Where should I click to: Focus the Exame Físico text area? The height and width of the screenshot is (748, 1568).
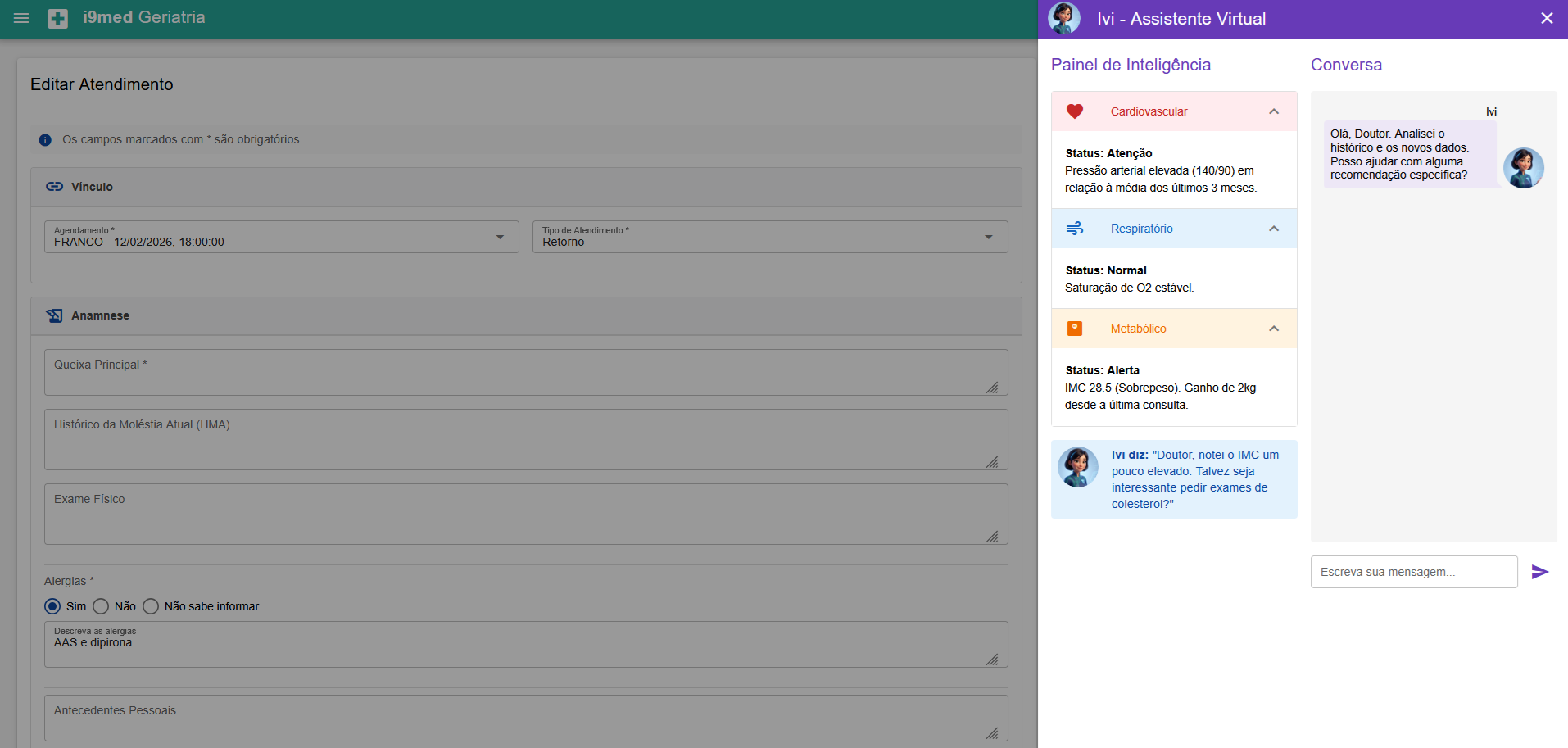tap(526, 515)
